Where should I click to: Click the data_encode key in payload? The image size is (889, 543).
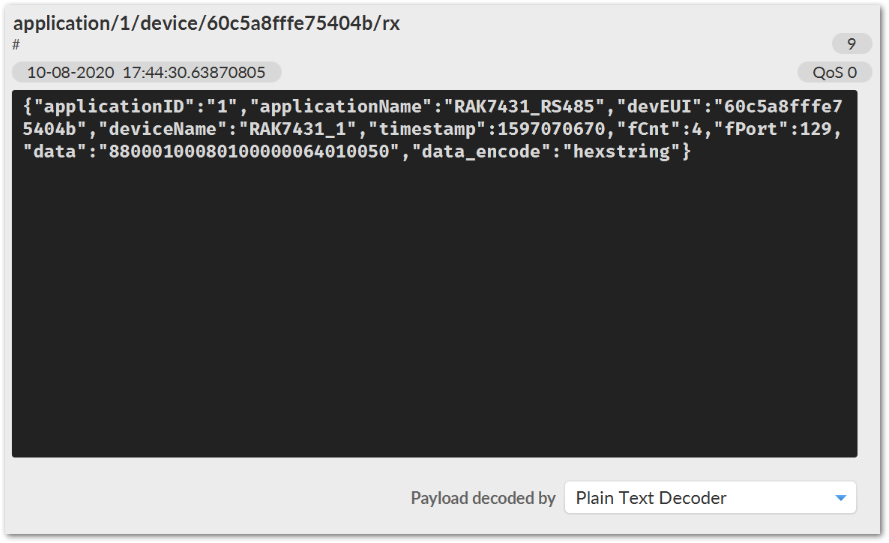coord(481,151)
